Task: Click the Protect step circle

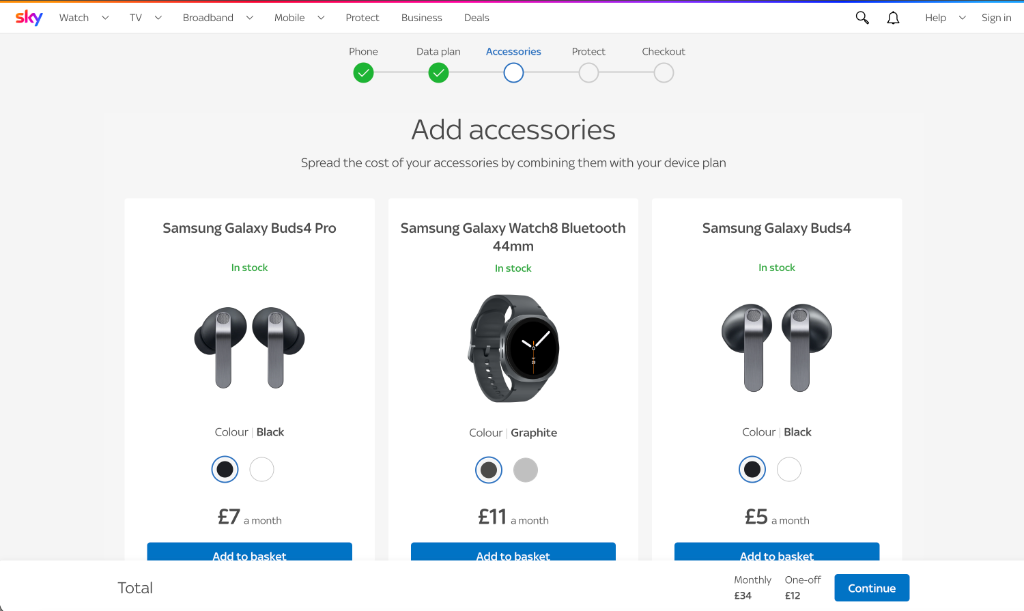Action: [x=588, y=73]
